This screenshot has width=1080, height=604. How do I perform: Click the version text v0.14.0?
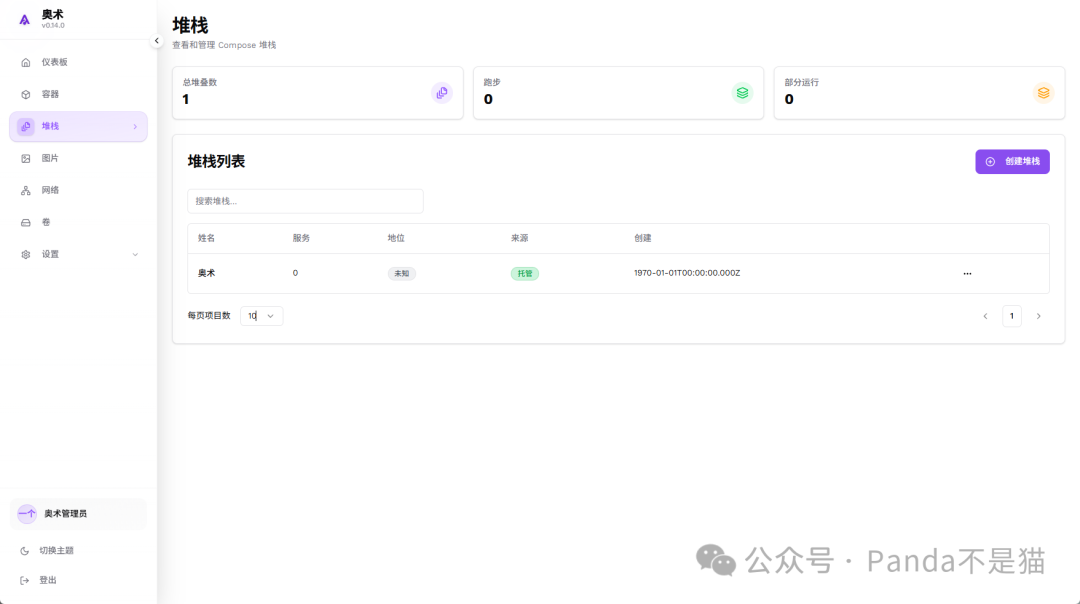pyautogui.click(x=53, y=26)
